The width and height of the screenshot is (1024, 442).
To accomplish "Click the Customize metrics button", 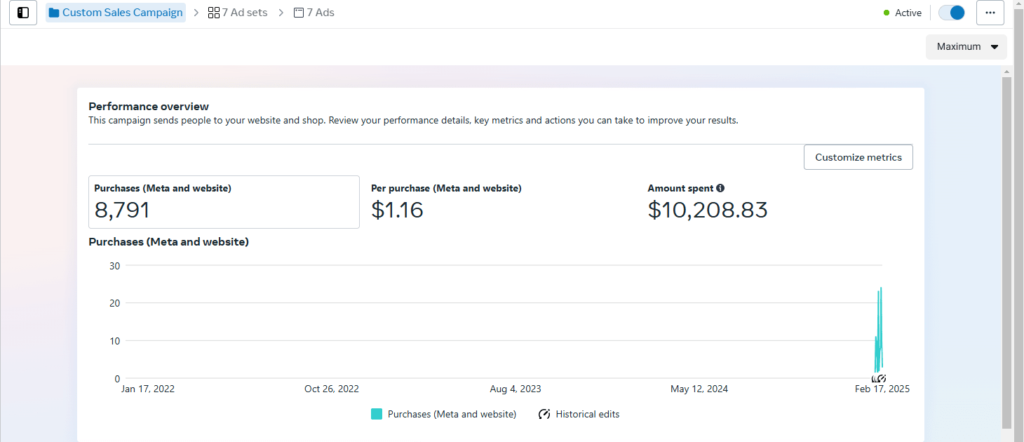I will tap(858, 157).
